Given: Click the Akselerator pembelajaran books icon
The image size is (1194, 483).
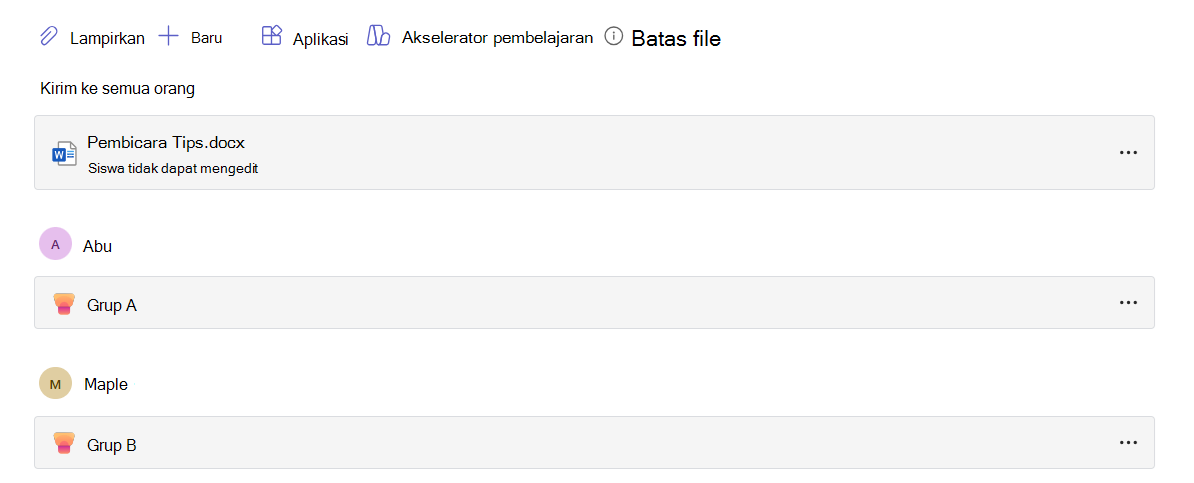Looking at the screenshot, I should coord(378,37).
